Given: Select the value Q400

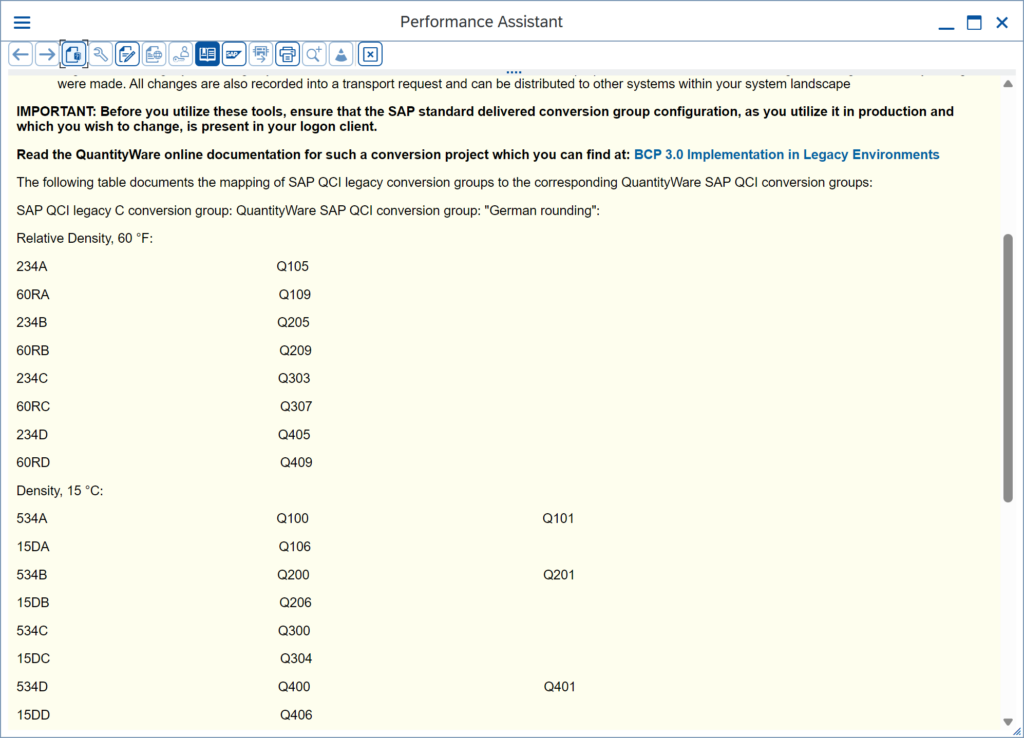Looking at the screenshot, I should 294,687.
